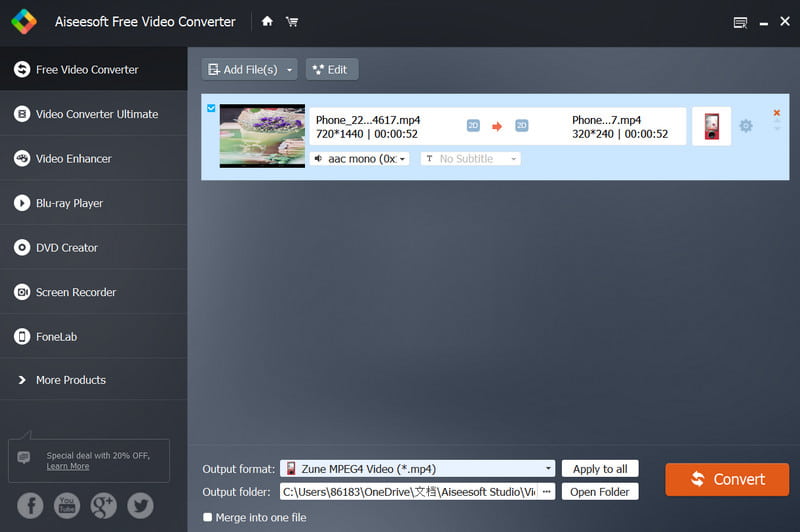The image size is (800, 532).
Task: Click the Output folder path field
Action: click(x=409, y=492)
